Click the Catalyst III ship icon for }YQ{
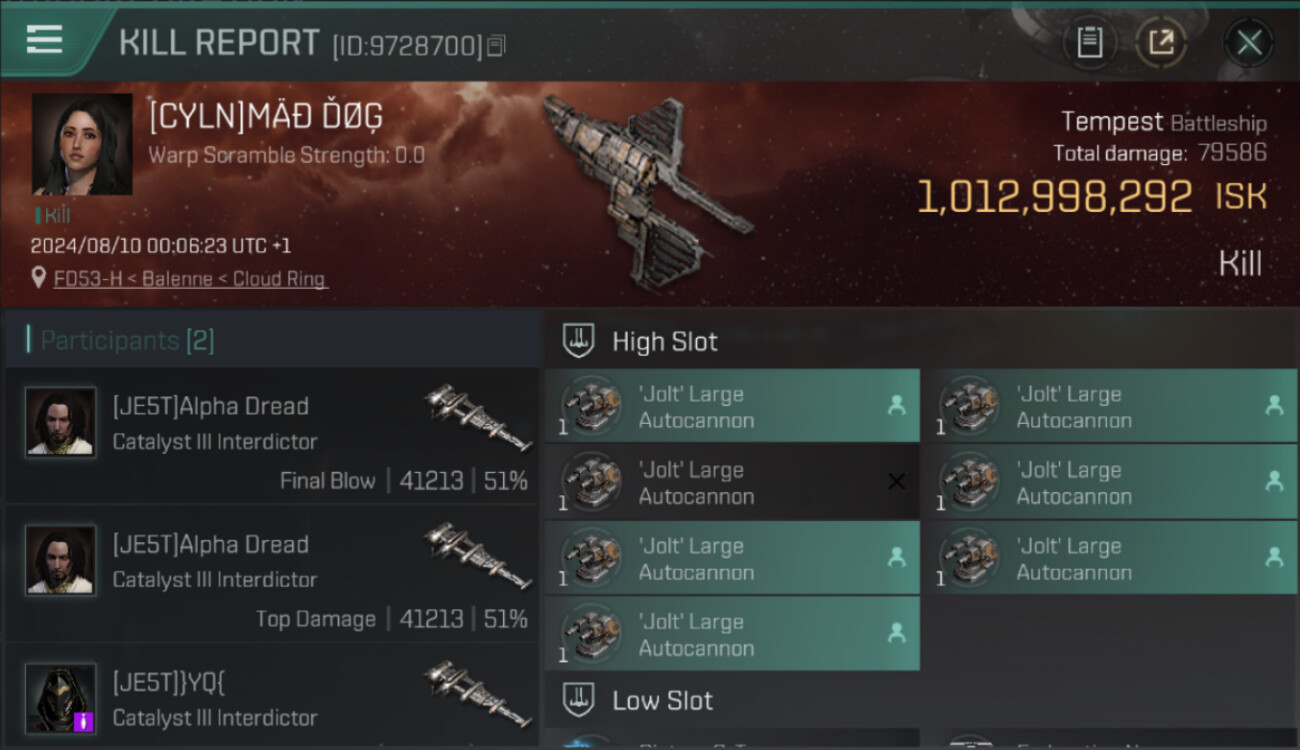Screen dimensions: 1300x750 477,694
